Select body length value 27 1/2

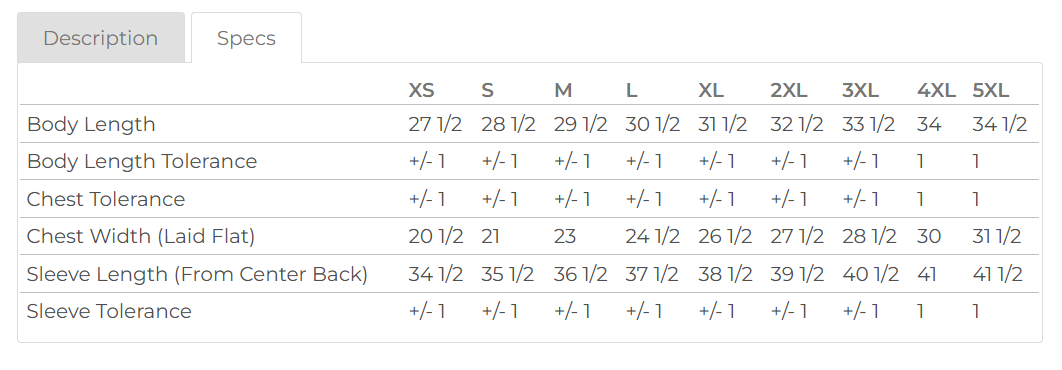(436, 124)
